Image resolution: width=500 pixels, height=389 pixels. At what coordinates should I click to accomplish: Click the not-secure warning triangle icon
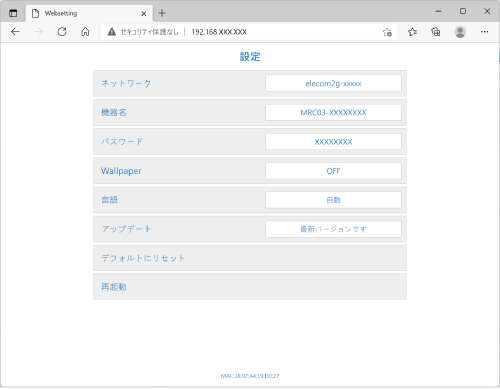click(x=112, y=32)
